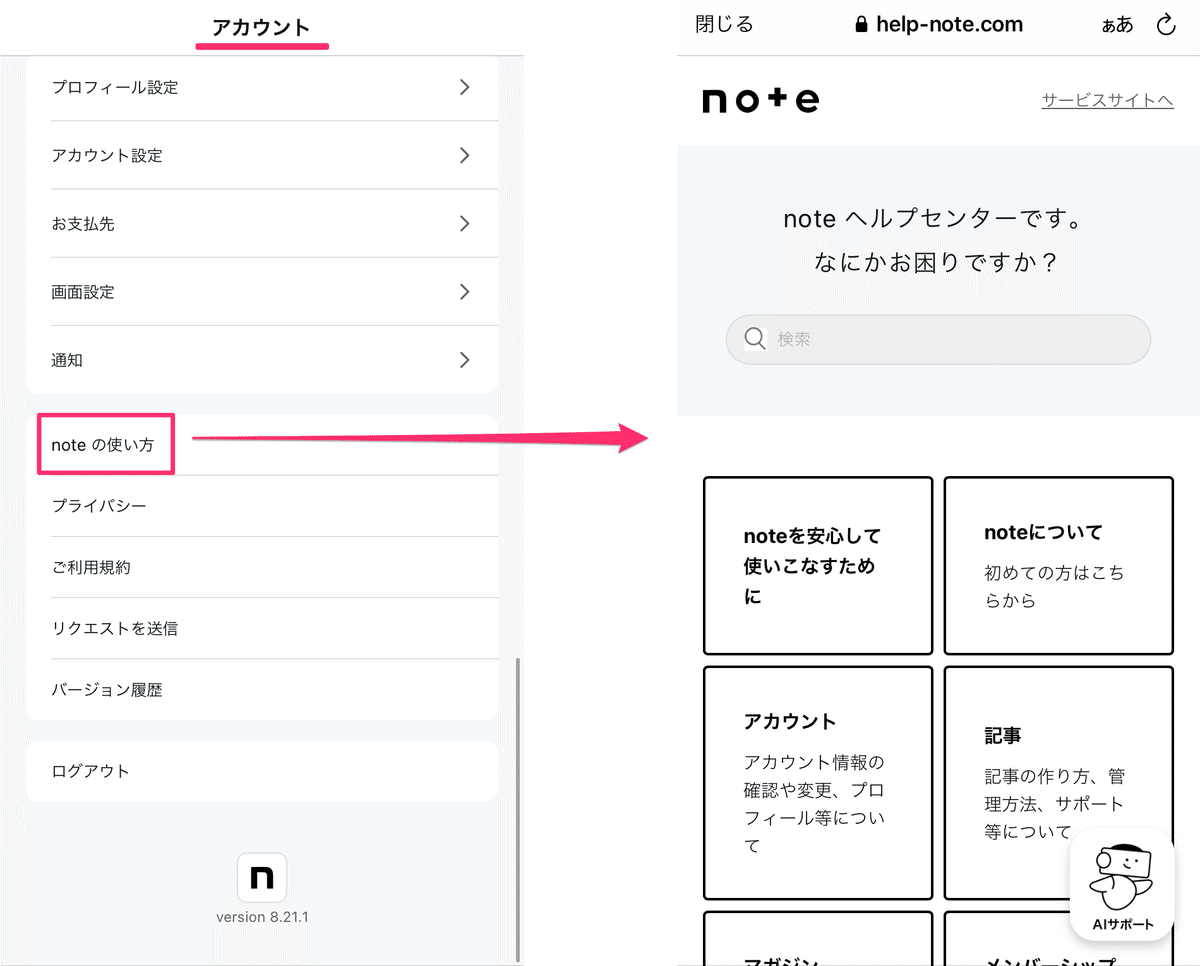Screen dimensions: 1200x966
Task: Click magnifier icon in search box
Action: [756, 339]
